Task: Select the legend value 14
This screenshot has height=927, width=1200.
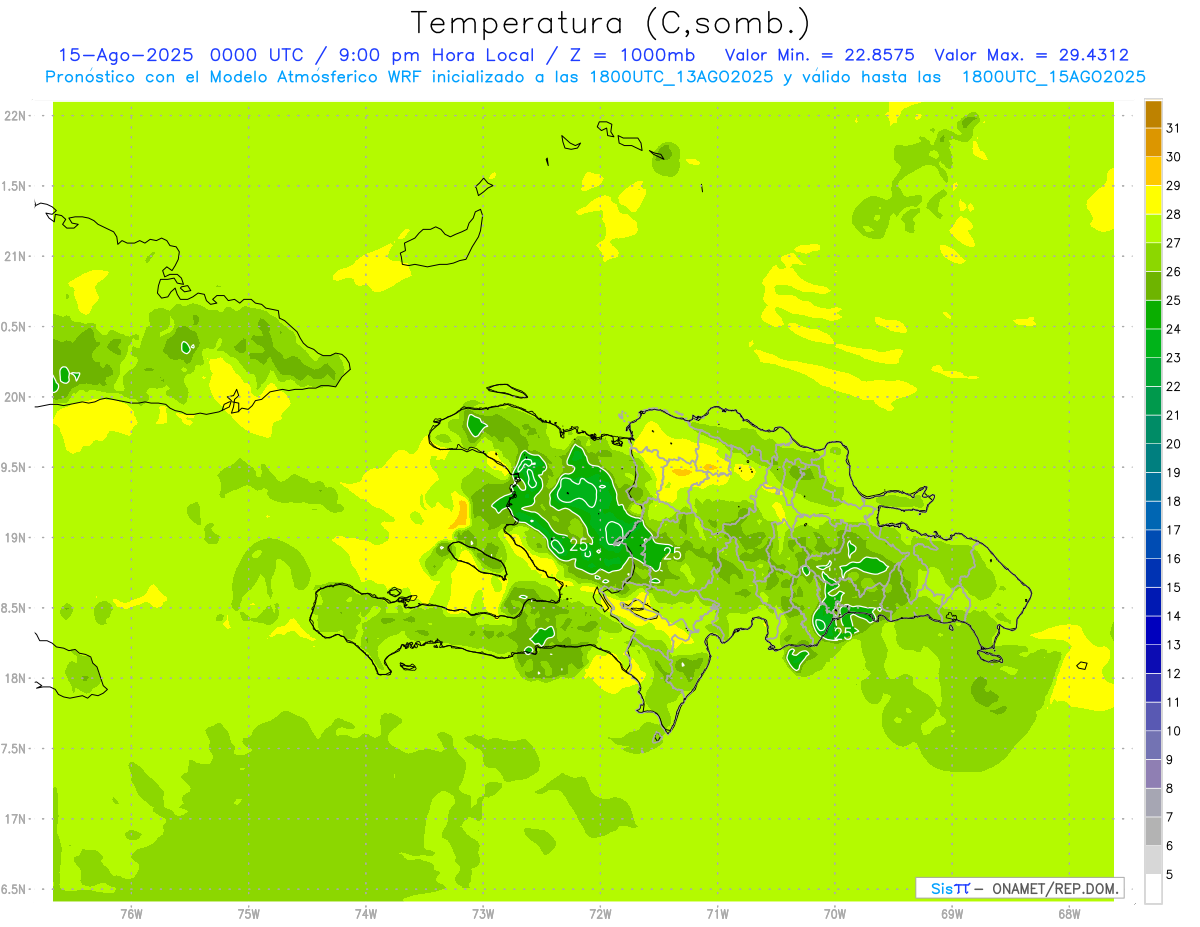Action: (1174, 615)
